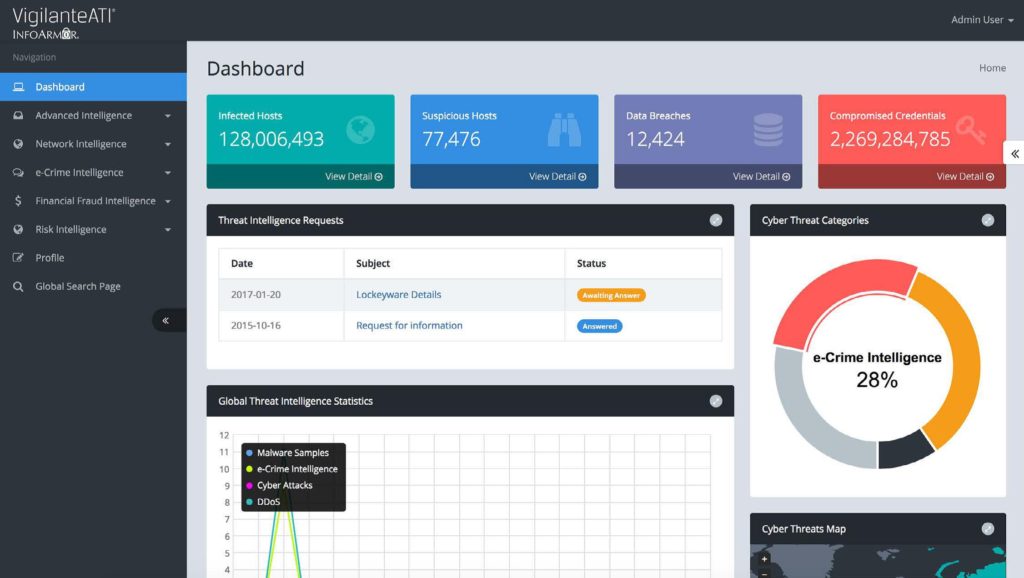This screenshot has width=1024, height=578.
Task: Click the Awaiting Answer status badge
Action: [x=611, y=295]
